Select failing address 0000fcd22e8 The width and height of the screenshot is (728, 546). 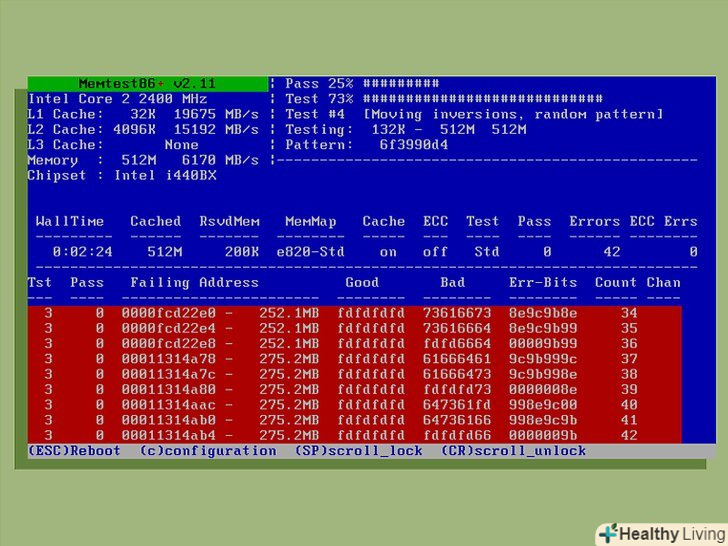169,344
